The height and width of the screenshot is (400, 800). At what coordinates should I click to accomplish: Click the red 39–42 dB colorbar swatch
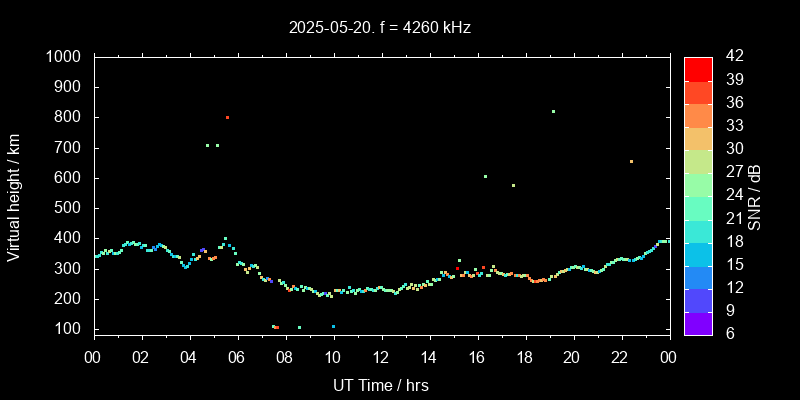pos(698,68)
